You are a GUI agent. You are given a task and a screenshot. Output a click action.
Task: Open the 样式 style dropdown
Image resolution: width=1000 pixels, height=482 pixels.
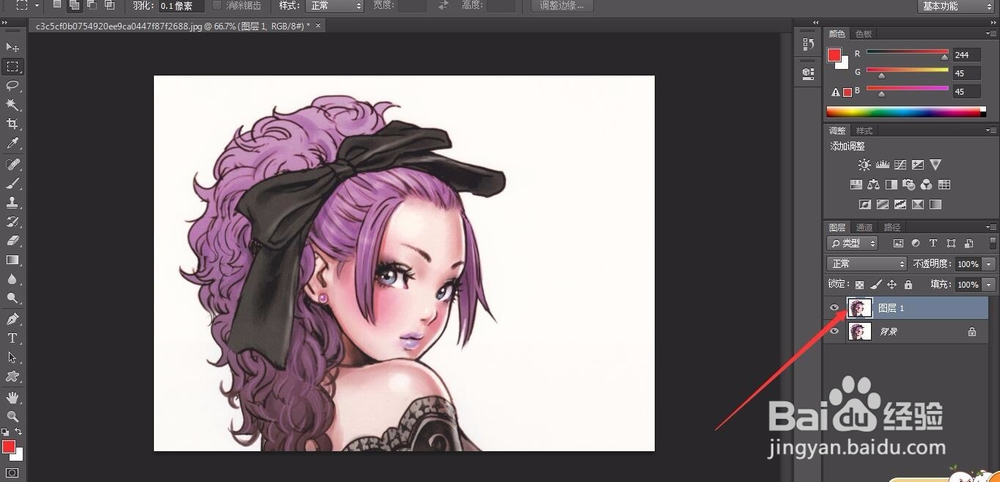click(335, 6)
